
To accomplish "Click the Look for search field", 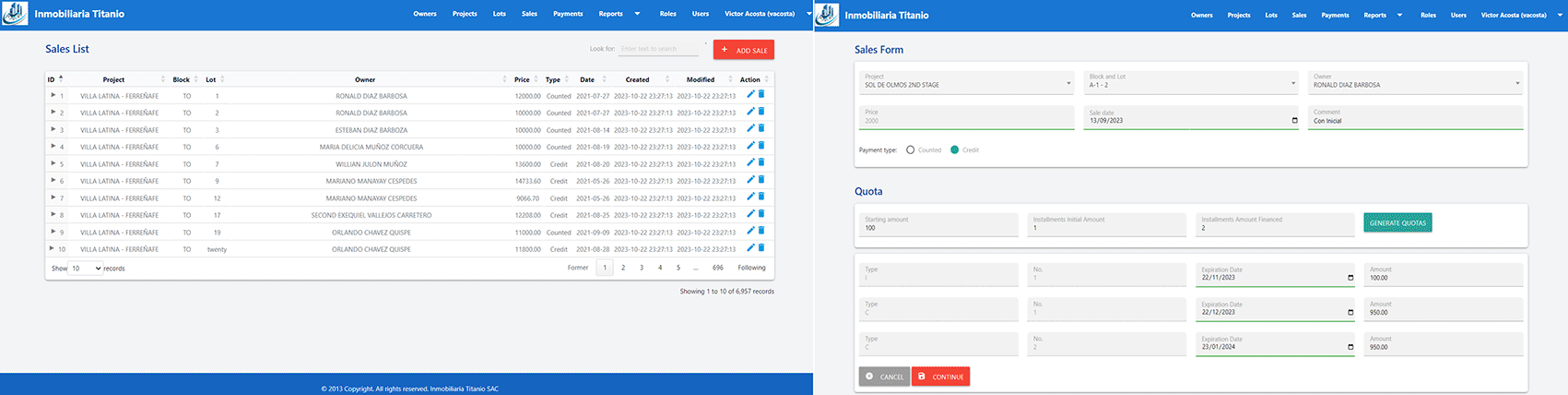I will point(658,49).
